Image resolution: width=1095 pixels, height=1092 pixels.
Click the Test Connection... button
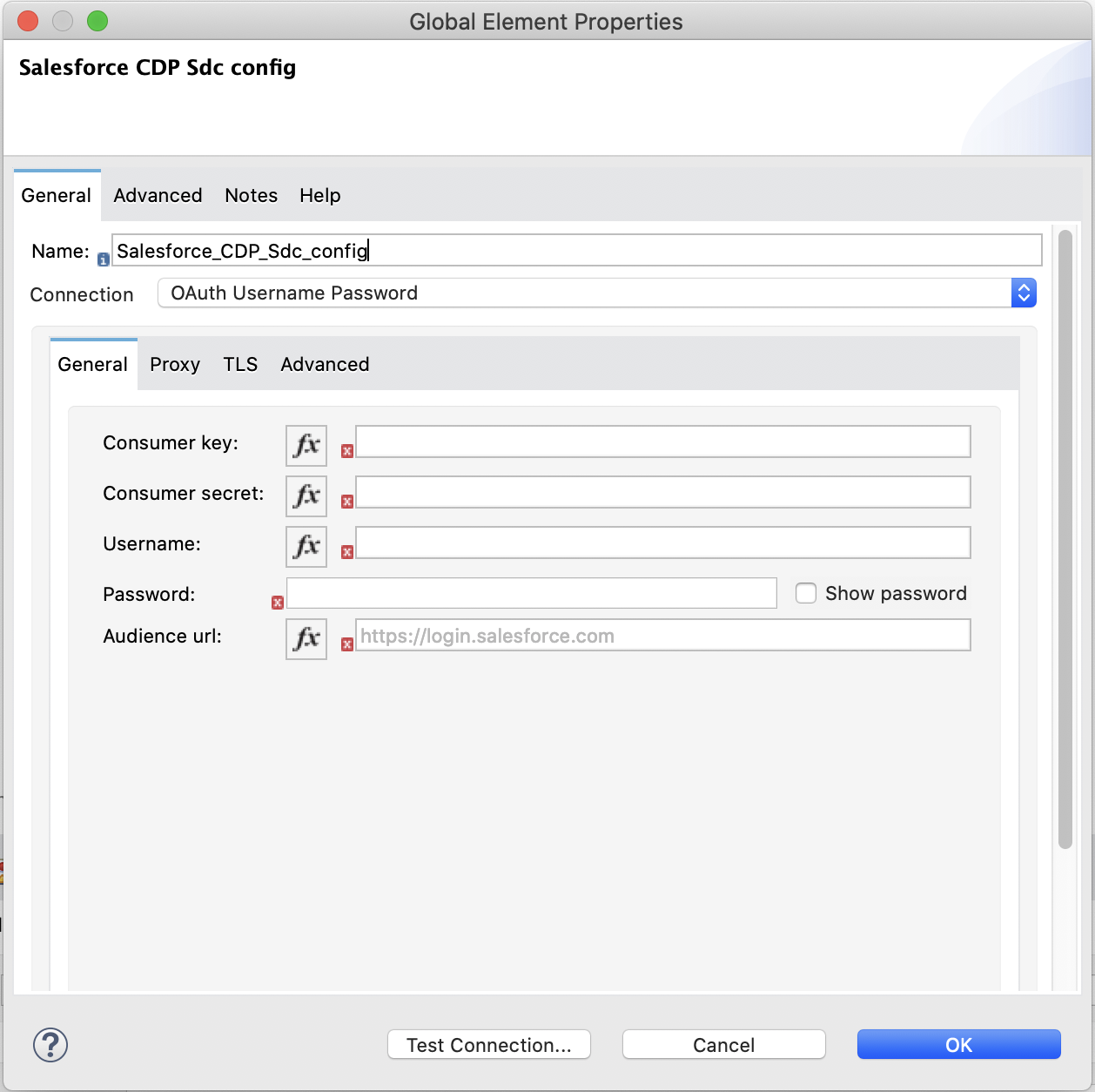[x=489, y=1045]
